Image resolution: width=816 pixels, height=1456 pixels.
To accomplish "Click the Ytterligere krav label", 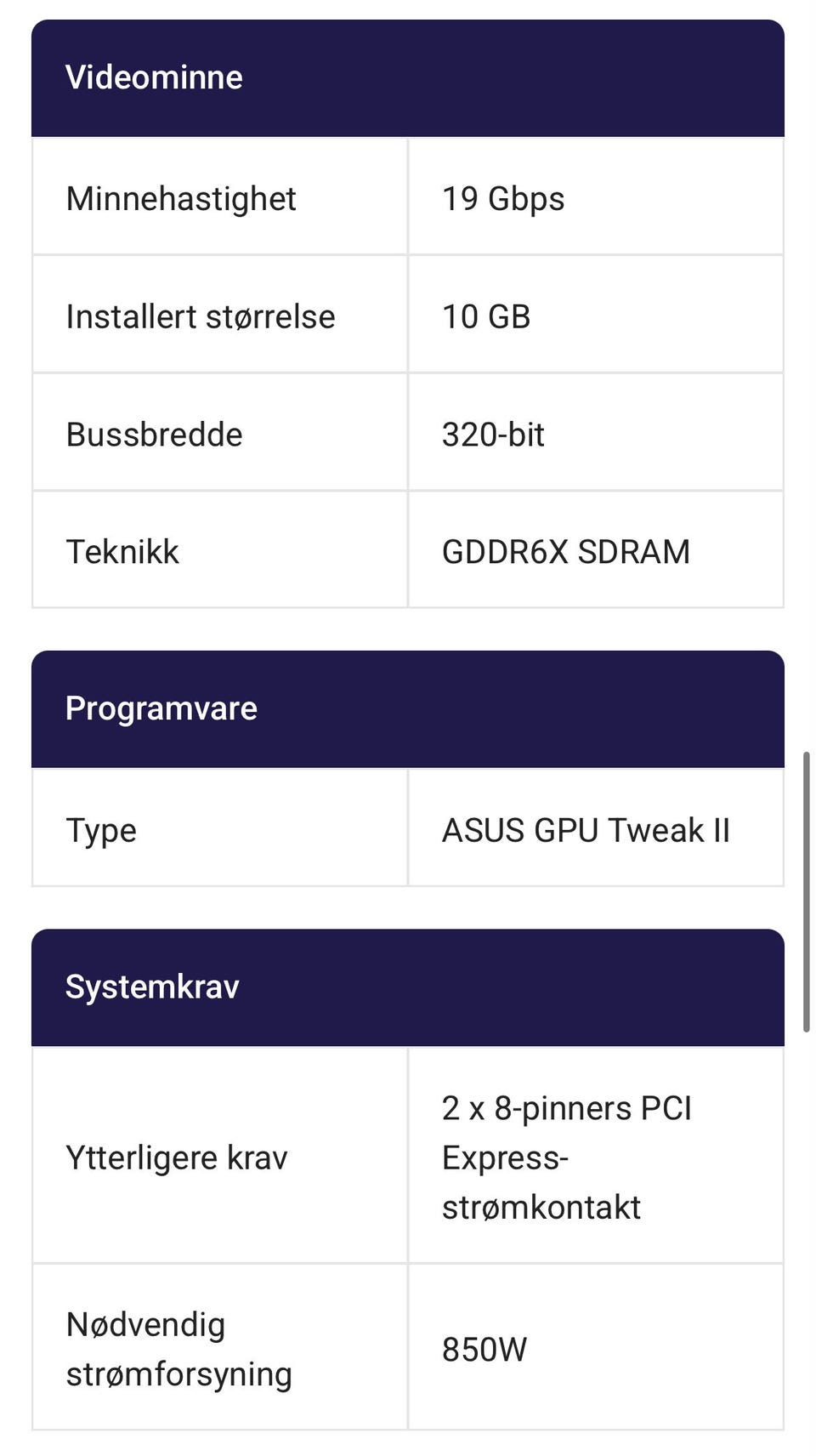I will point(177,1157).
